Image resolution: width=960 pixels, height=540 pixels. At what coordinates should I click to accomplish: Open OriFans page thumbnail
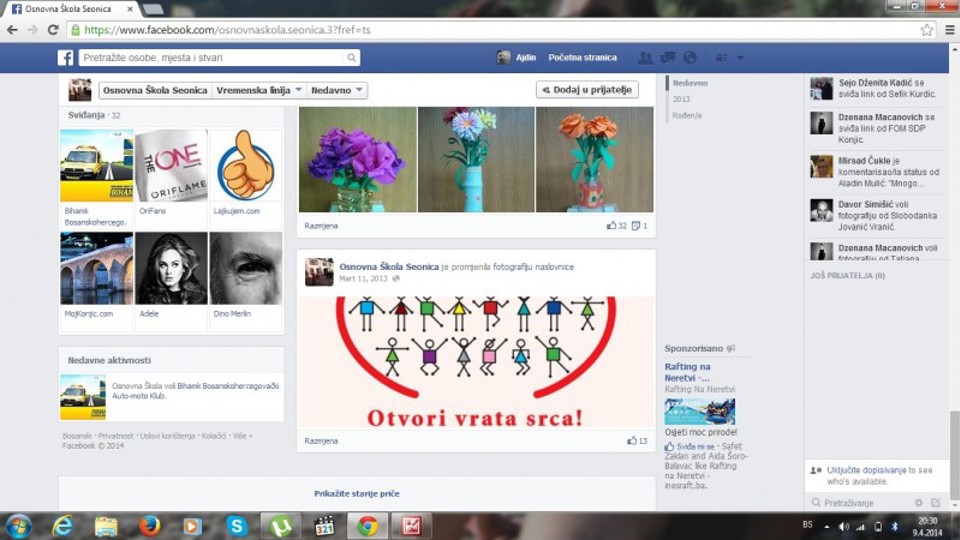pyautogui.click(x=171, y=165)
